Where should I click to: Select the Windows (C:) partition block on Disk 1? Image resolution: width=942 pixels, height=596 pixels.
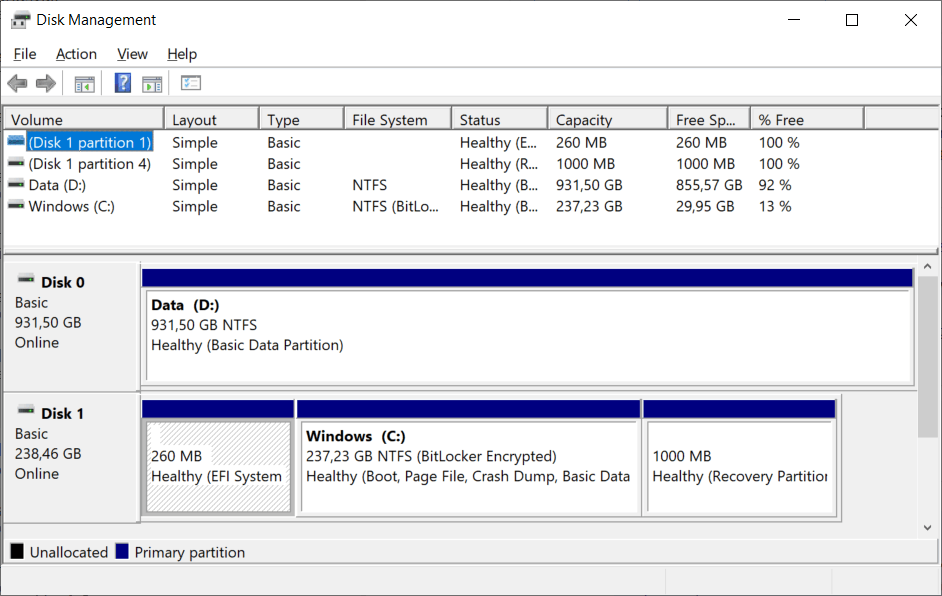point(469,458)
